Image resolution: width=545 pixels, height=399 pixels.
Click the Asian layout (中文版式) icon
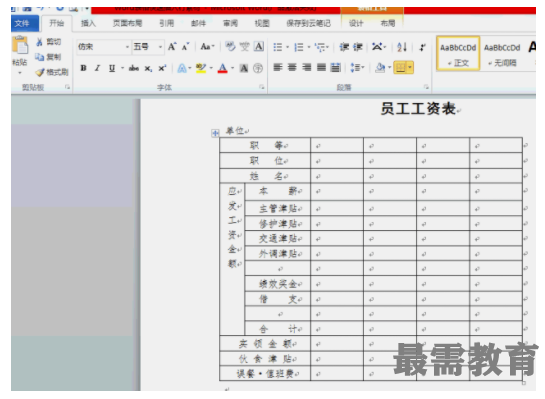(378, 47)
